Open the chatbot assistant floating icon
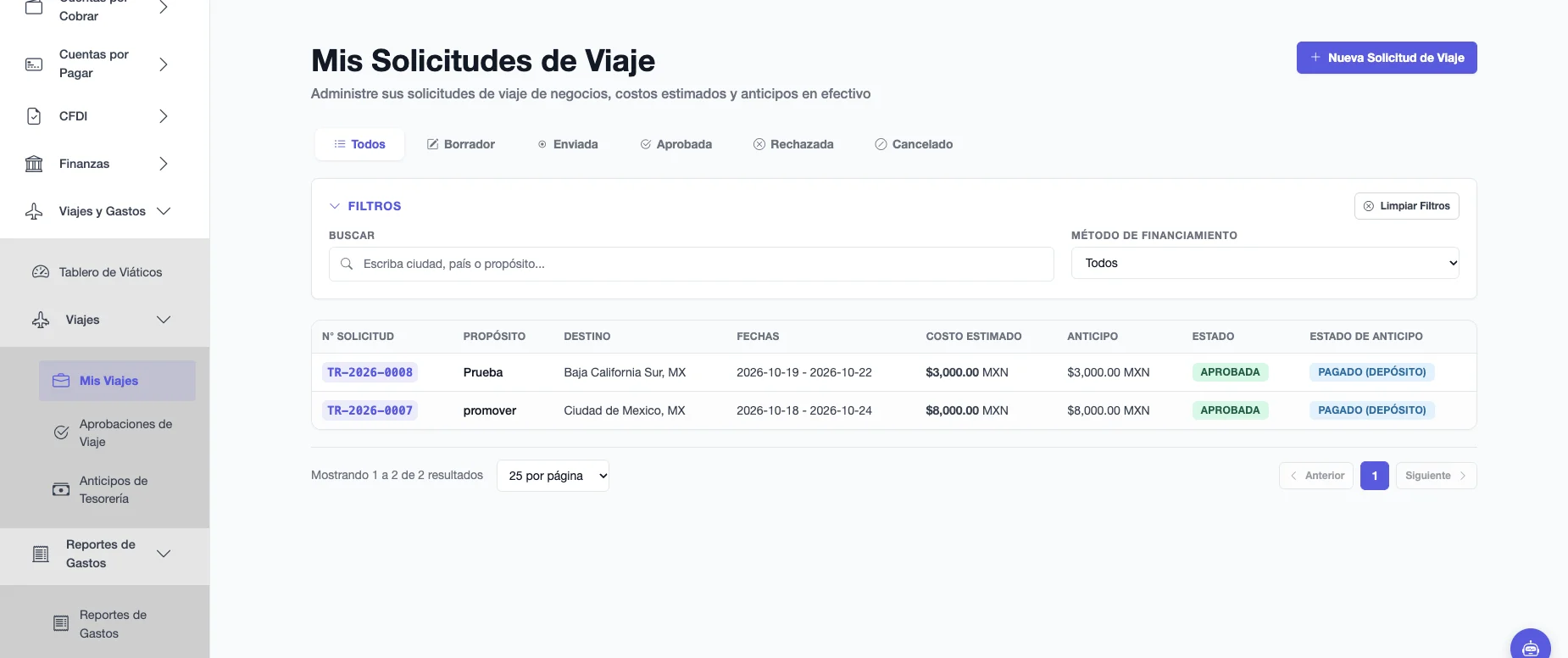 (1531, 648)
